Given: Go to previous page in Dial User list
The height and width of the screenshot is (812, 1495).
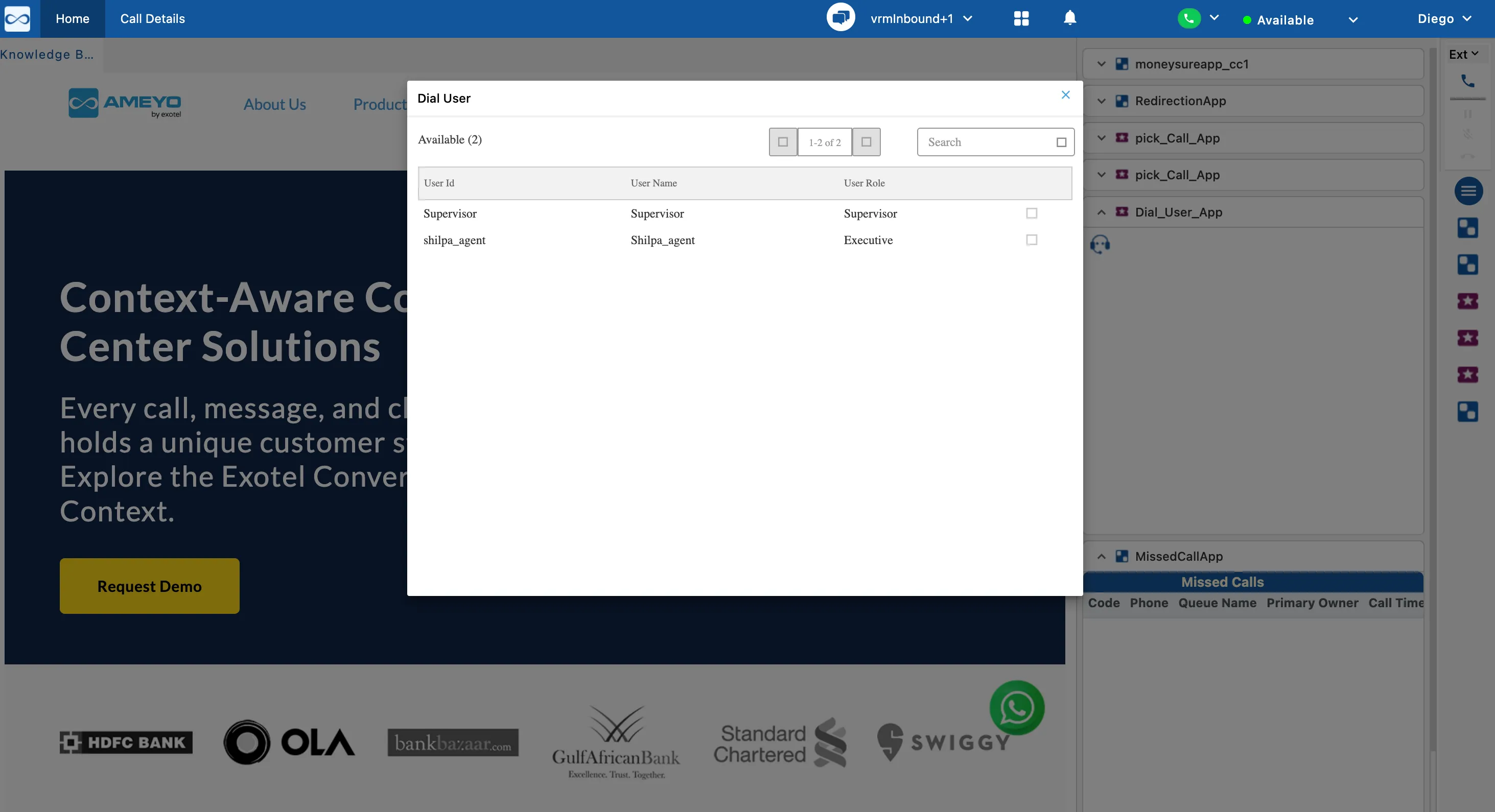Looking at the screenshot, I should click(782, 142).
